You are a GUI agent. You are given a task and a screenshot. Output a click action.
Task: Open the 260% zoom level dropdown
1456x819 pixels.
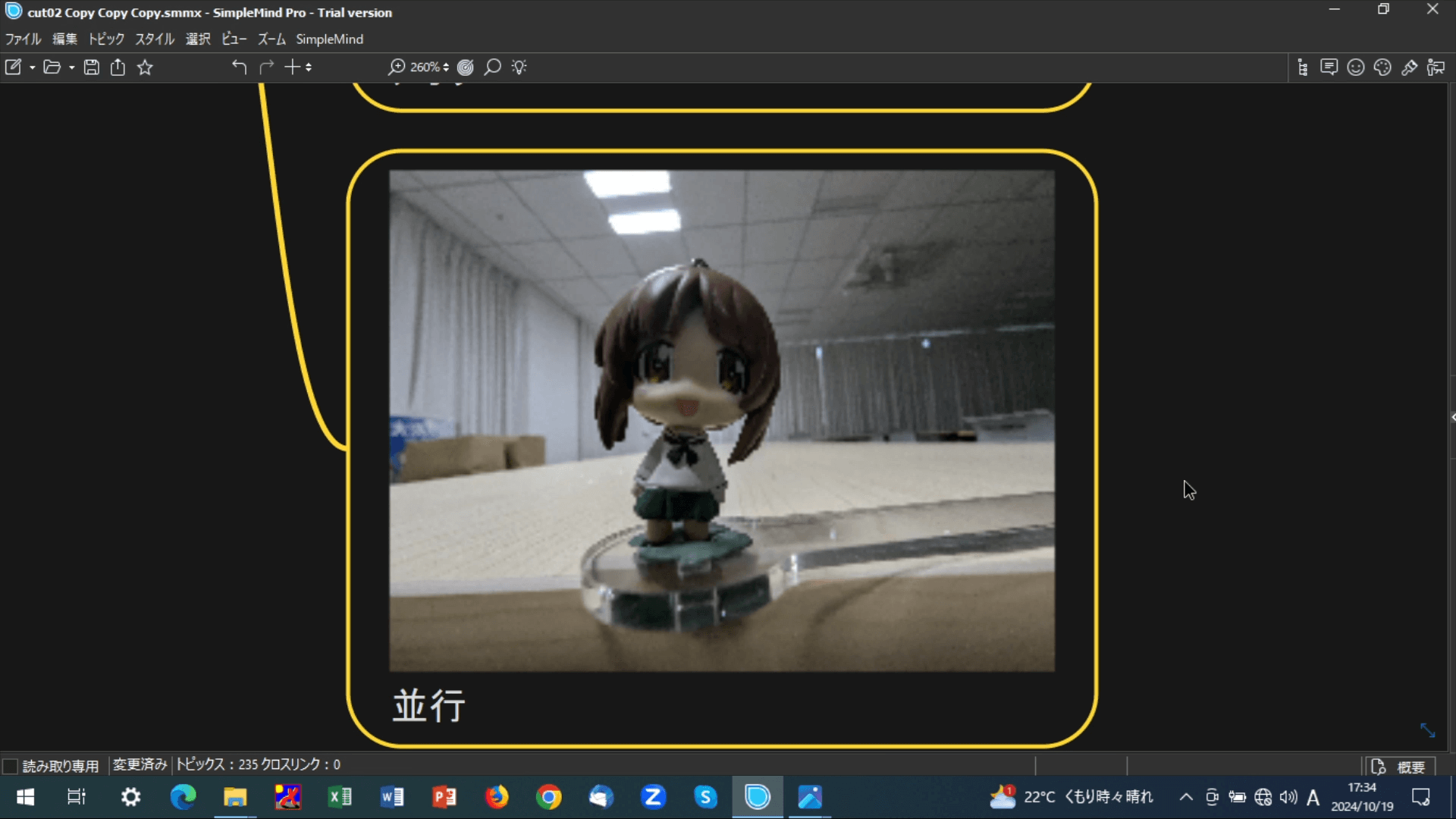point(429,67)
